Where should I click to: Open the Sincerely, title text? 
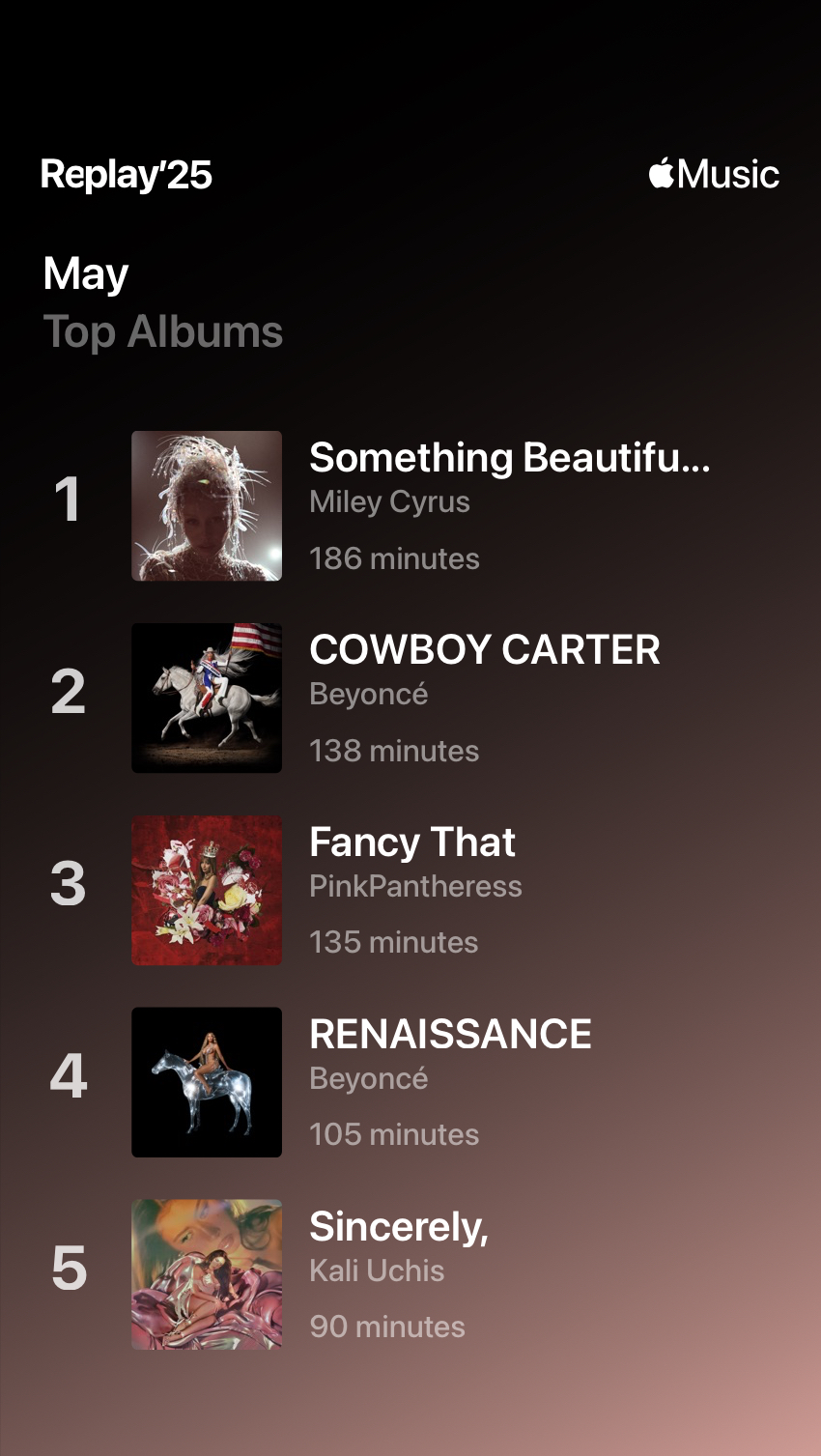pyautogui.click(x=399, y=1226)
